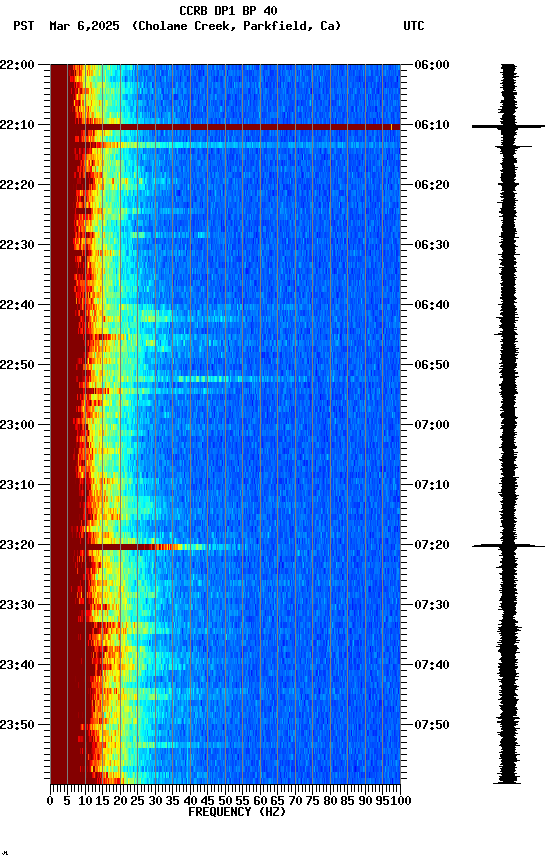Click the 07:30 UTC time label
Image resolution: width=552 pixels, height=864 pixels.
pos(432,606)
